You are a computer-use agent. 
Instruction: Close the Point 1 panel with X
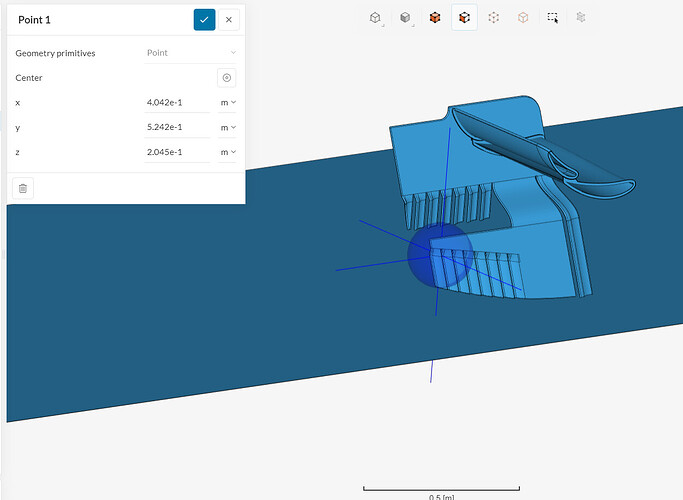(x=230, y=20)
